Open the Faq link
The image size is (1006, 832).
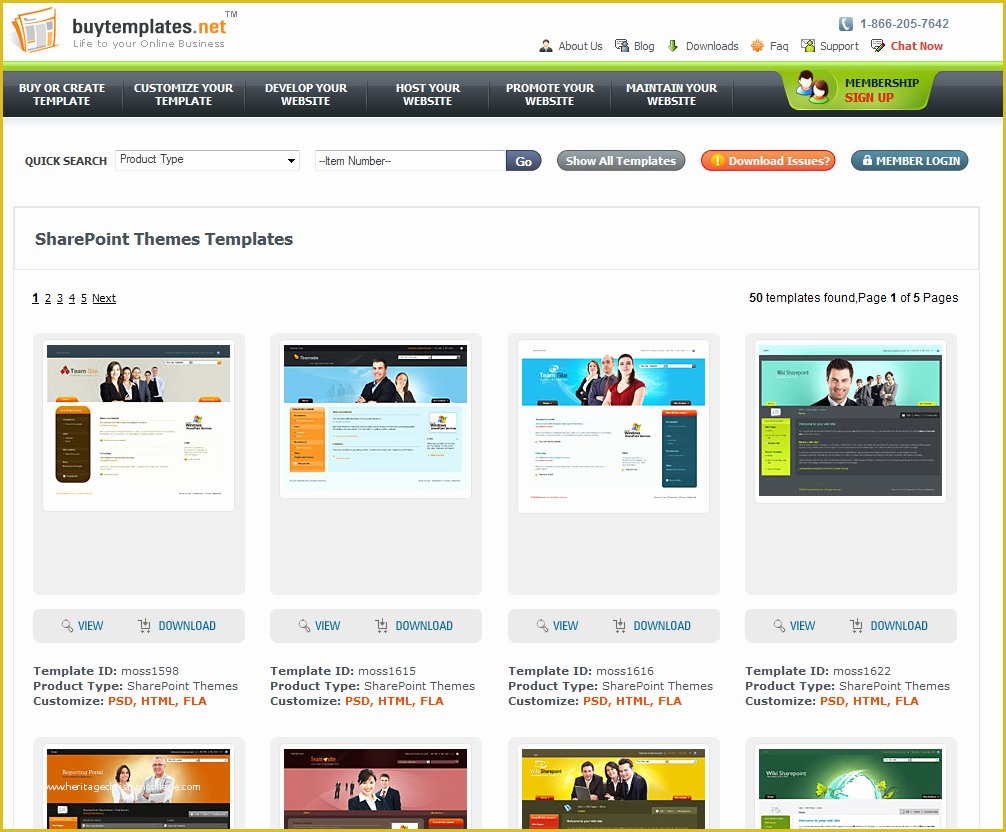pyautogui.click(x=779, y=46)
